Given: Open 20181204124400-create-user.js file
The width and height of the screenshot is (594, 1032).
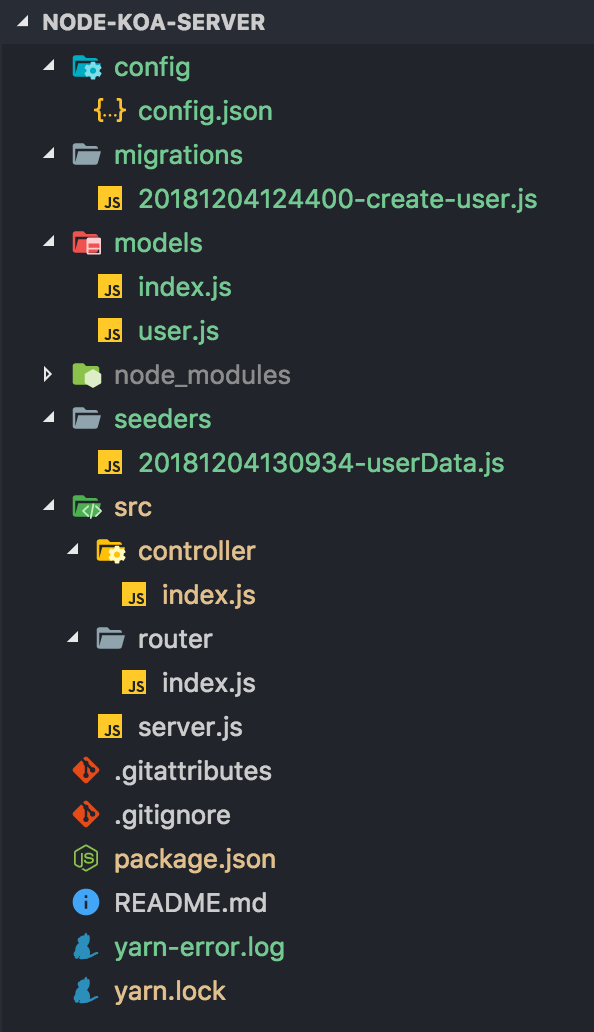Looking at the screenshot, I should click(337, 199).
